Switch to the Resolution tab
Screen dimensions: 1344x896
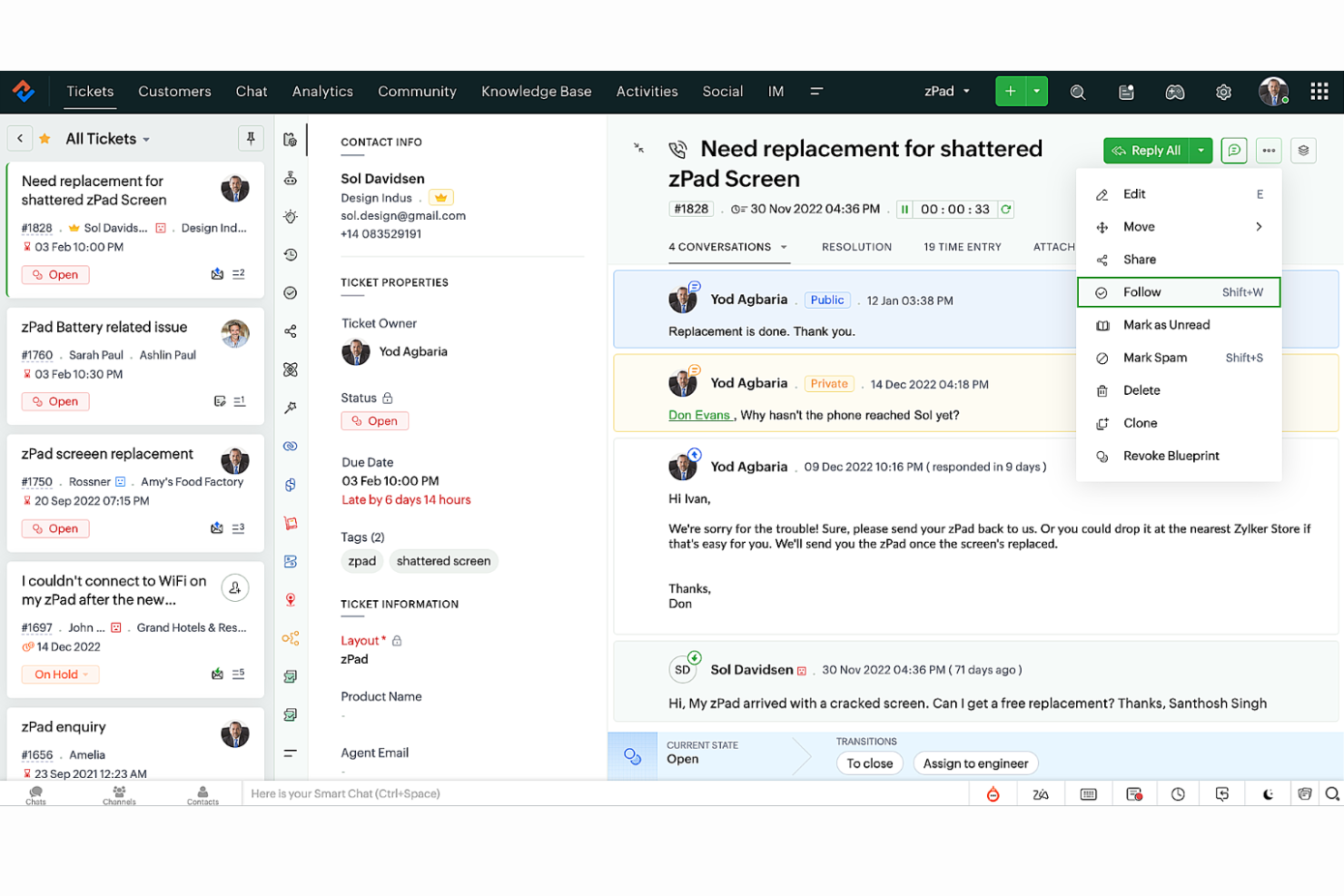pos(856,246)
